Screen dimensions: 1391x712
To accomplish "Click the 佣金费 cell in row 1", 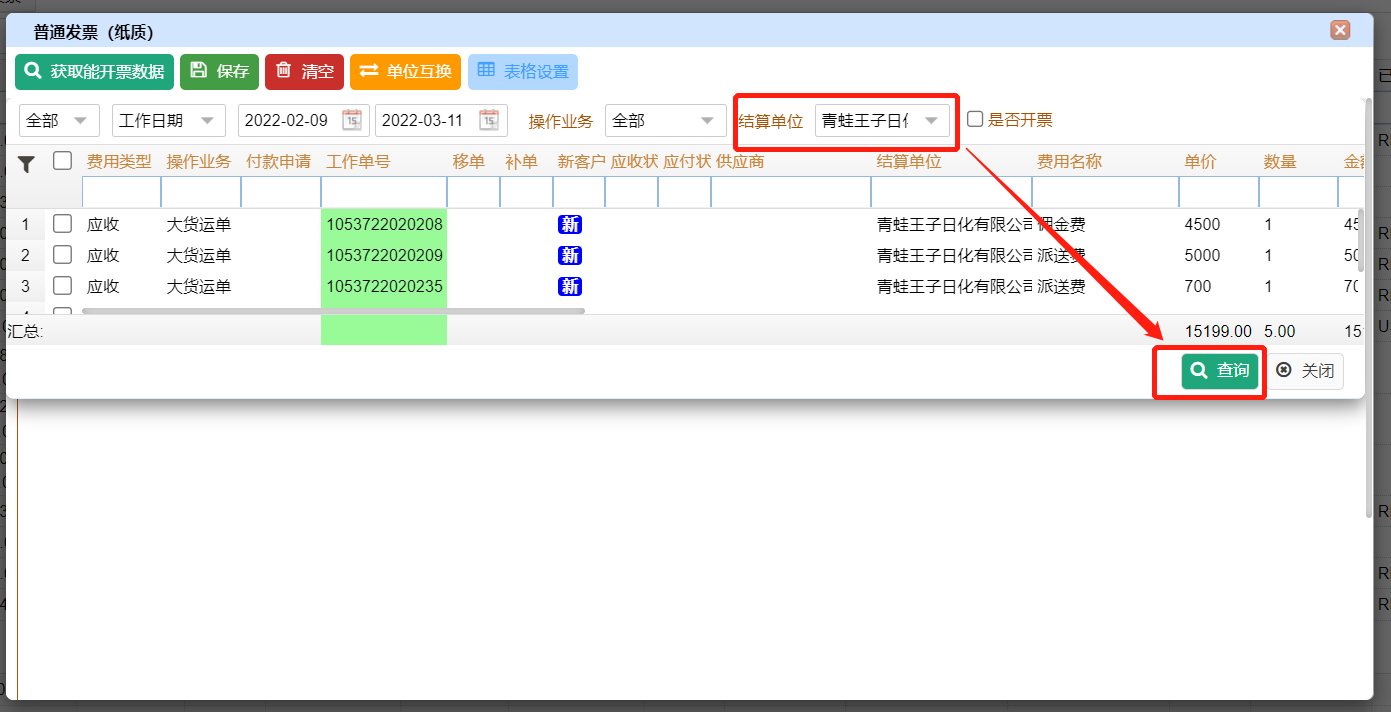I will (1061, 225).
